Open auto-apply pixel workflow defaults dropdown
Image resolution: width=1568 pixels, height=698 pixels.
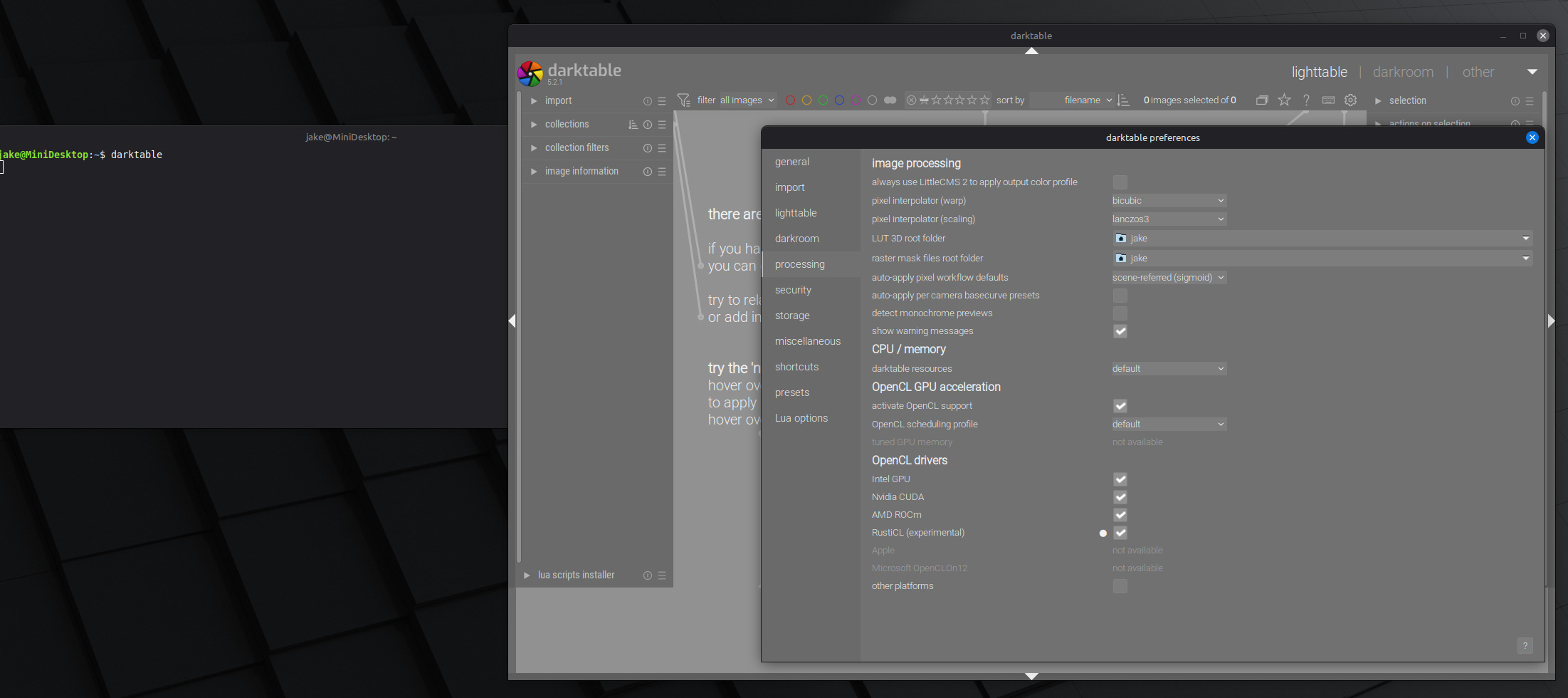[x=1168, y=278]
